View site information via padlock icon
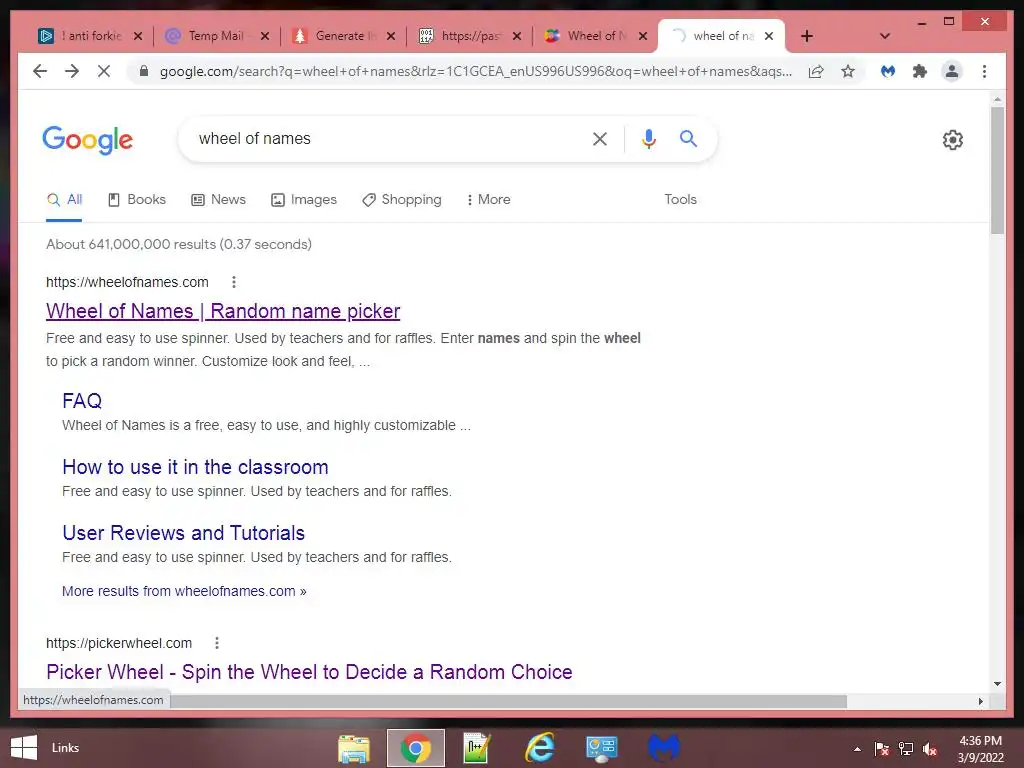 coord(144,71)
